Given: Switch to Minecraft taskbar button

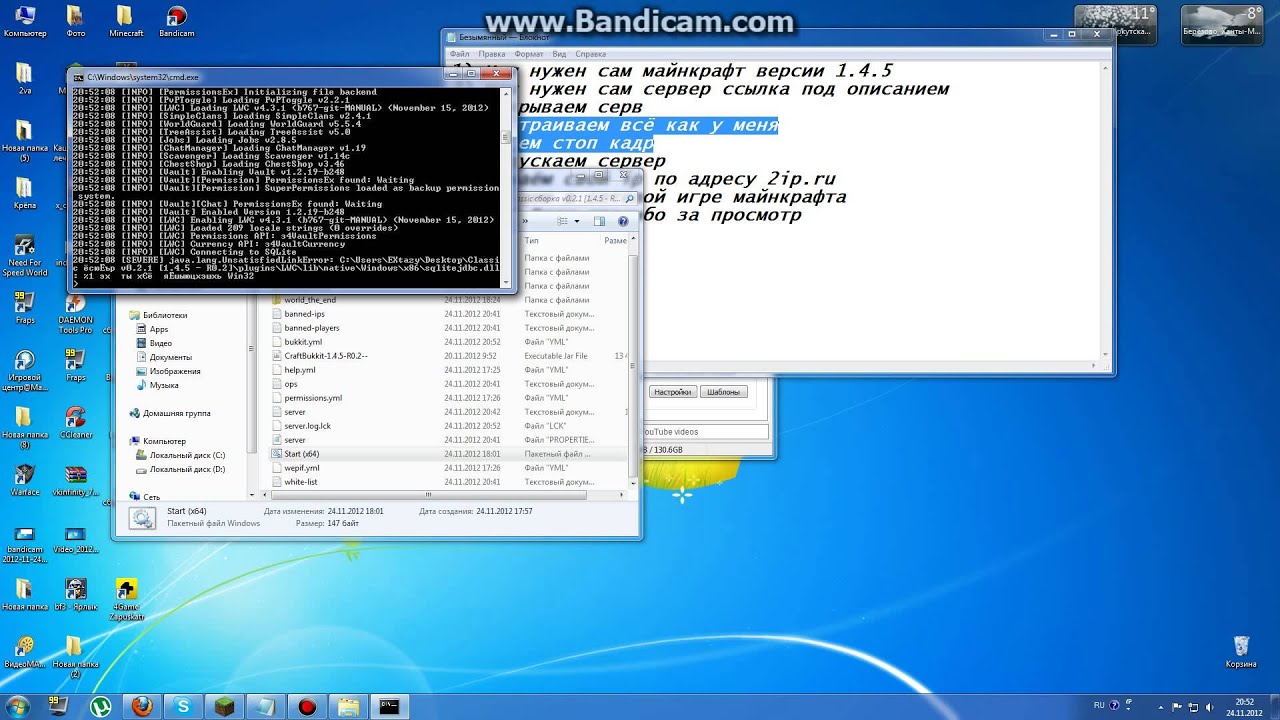Looking at the screenshot, I should click(224, 706).
